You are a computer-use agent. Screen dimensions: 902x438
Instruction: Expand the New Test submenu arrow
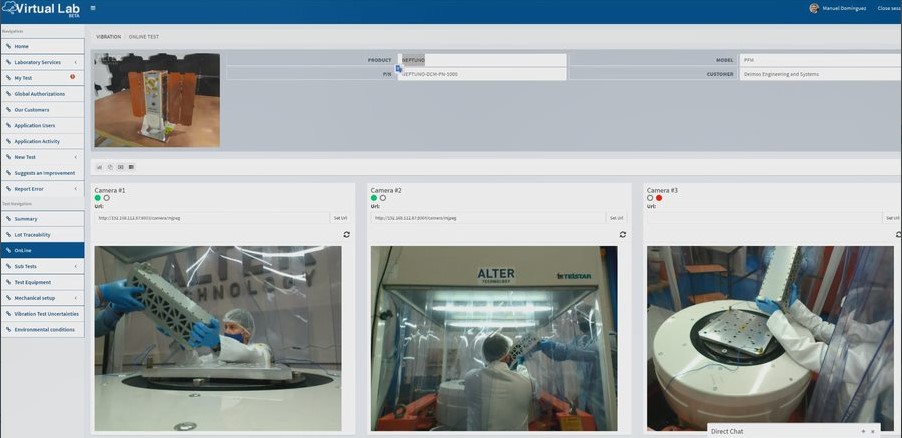pos(75,157)
